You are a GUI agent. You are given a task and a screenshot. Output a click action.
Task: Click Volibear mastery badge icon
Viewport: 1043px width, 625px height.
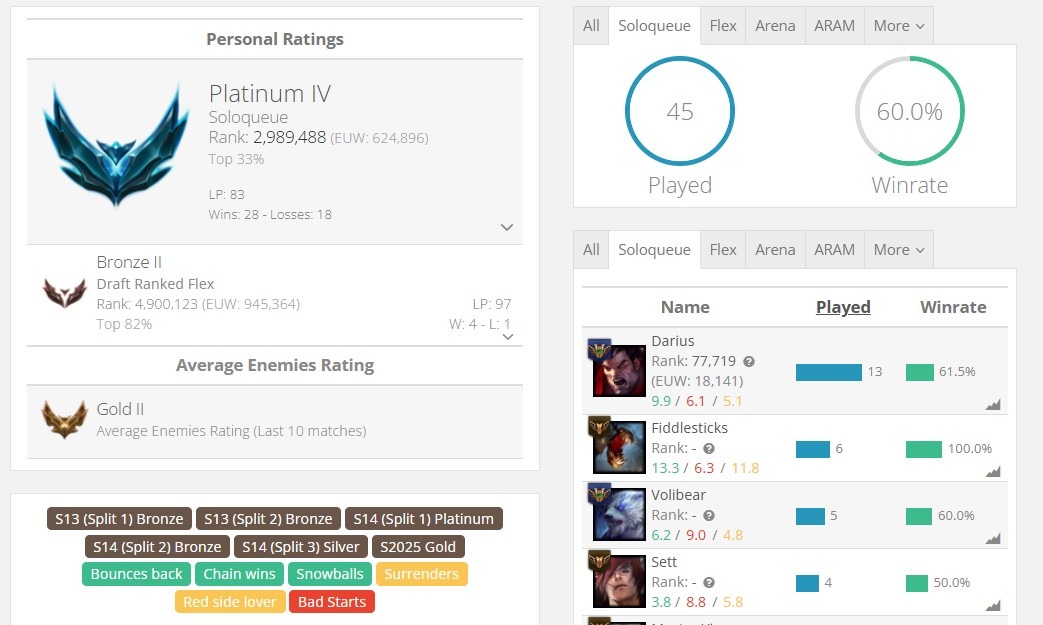[599, 493]
